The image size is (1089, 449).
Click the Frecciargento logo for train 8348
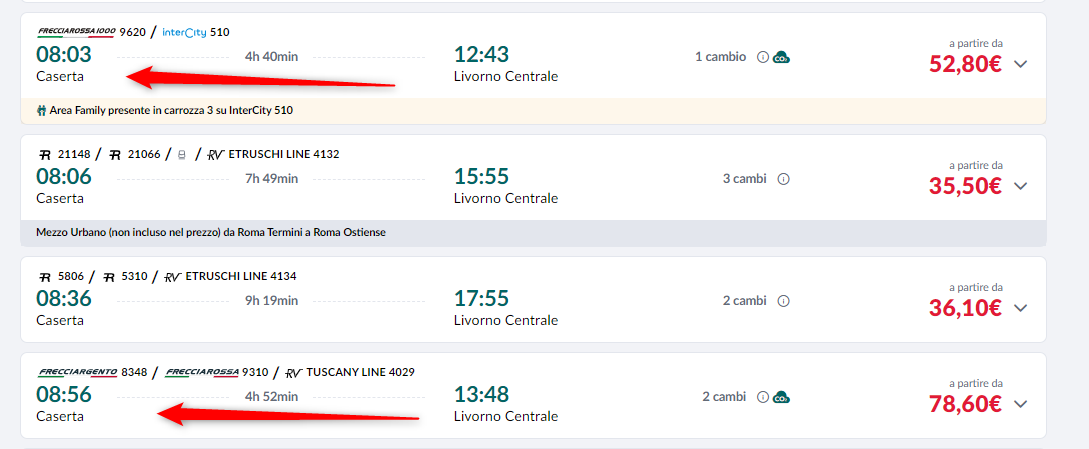(x=77, y=372)
